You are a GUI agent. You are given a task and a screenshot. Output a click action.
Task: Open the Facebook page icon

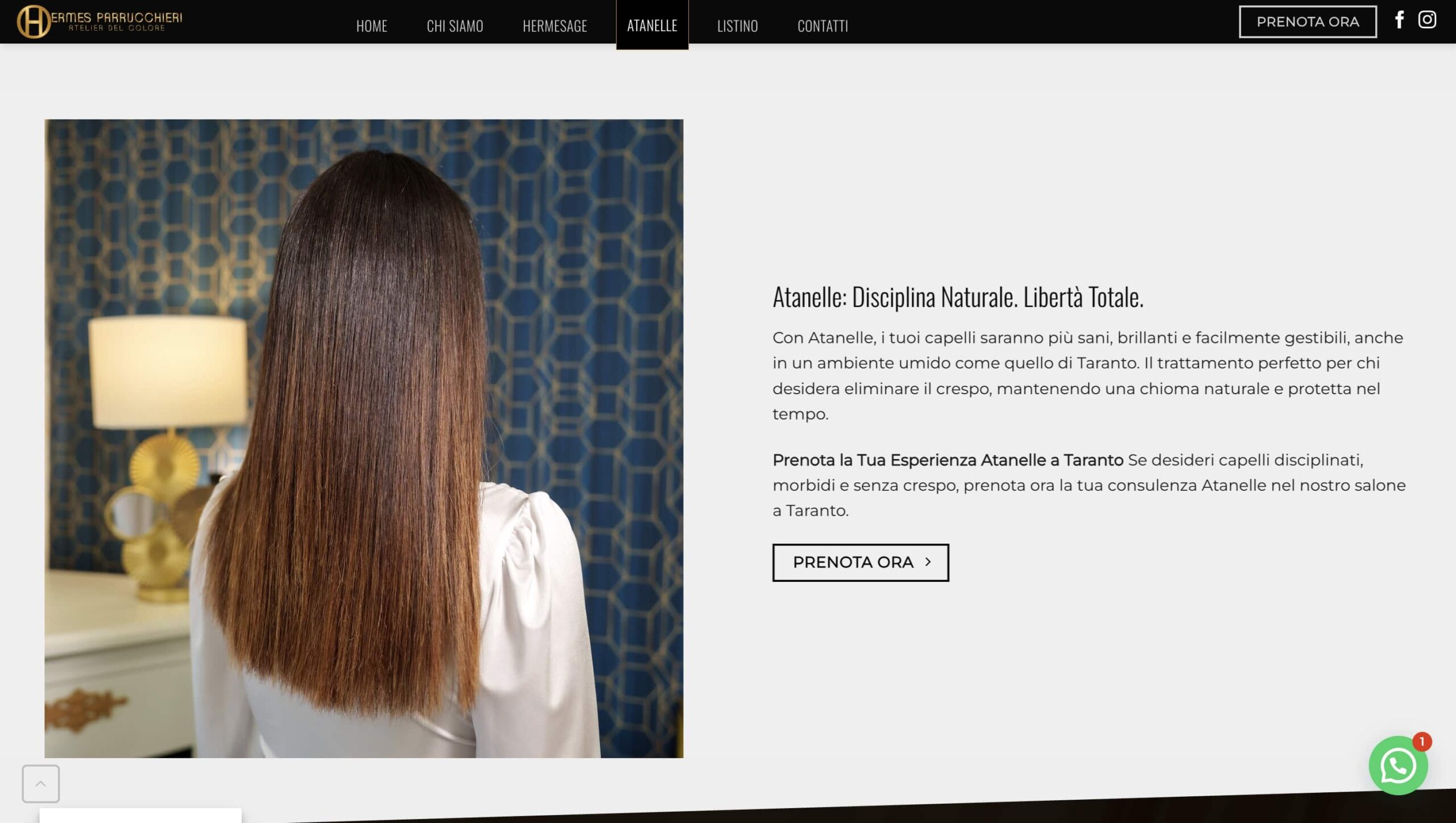point(1399,20)
